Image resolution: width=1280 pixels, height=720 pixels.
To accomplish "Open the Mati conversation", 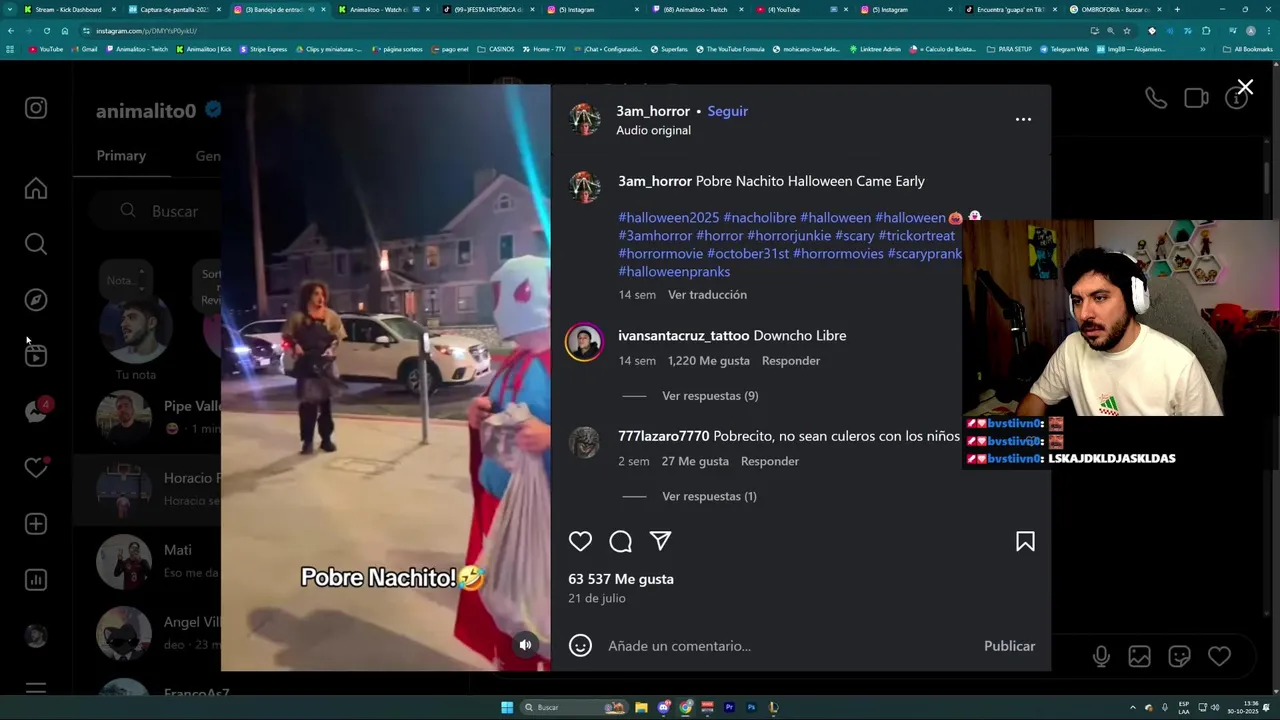I will pyautogui.click(x=147, y=560).
